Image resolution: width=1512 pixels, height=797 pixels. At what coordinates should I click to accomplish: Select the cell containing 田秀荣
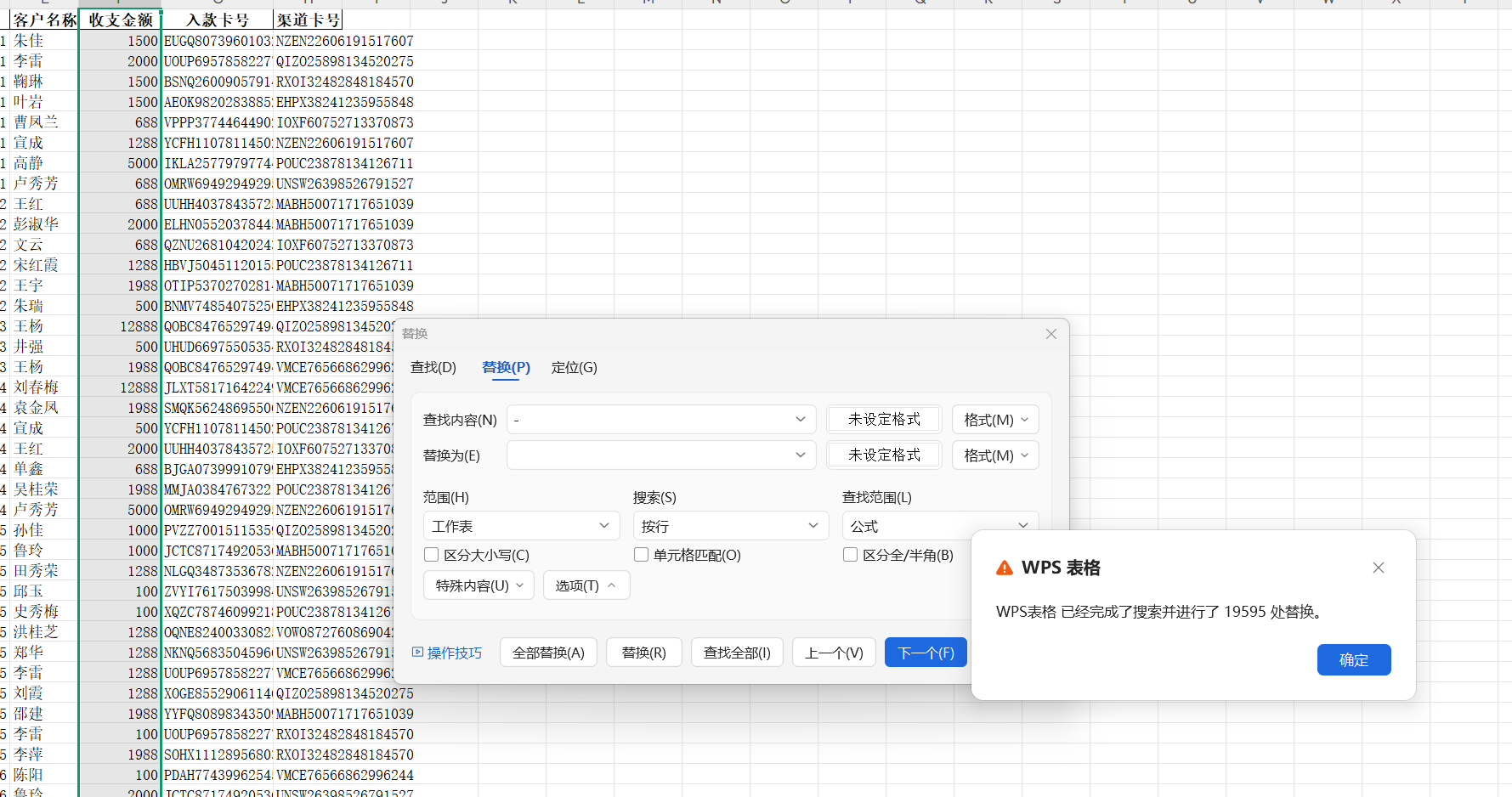pyautogui.click(x=44, y=571)
